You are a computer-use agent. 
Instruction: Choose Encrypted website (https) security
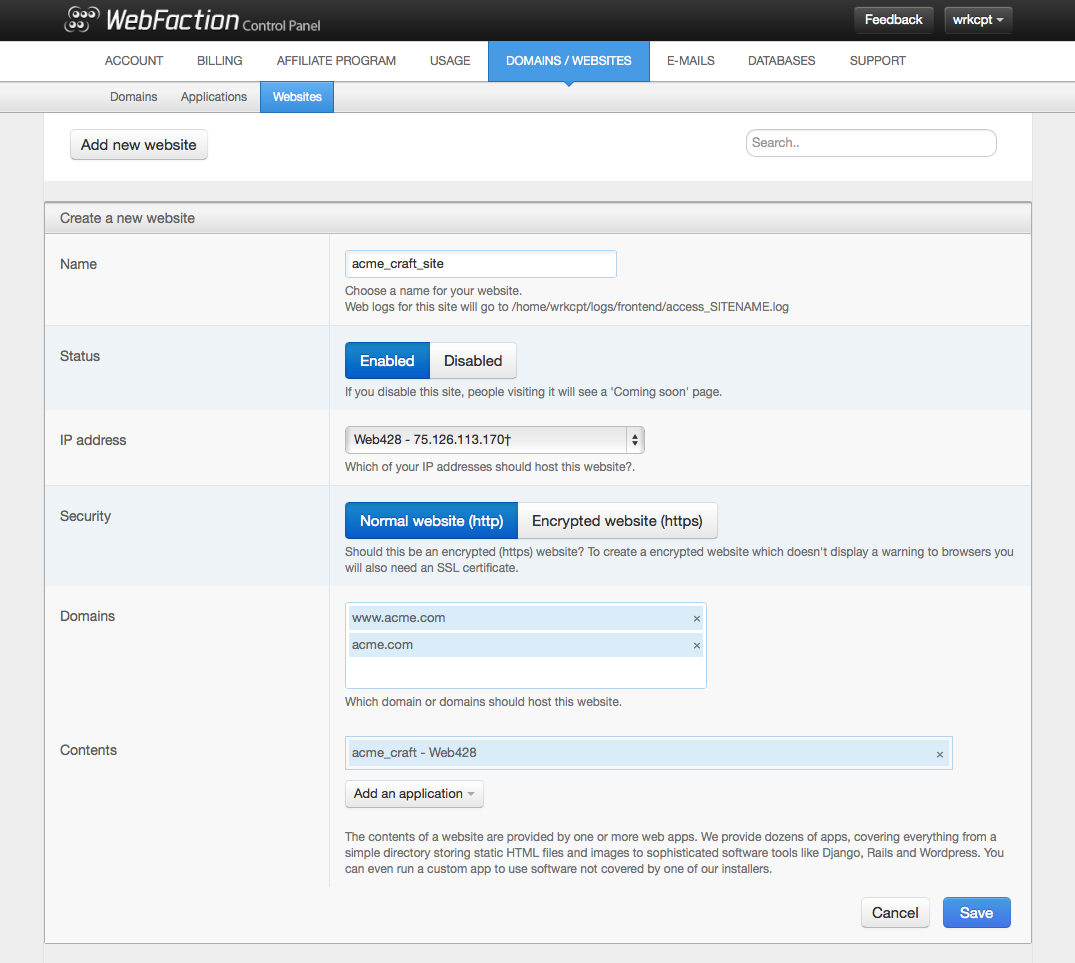point(617,521)
